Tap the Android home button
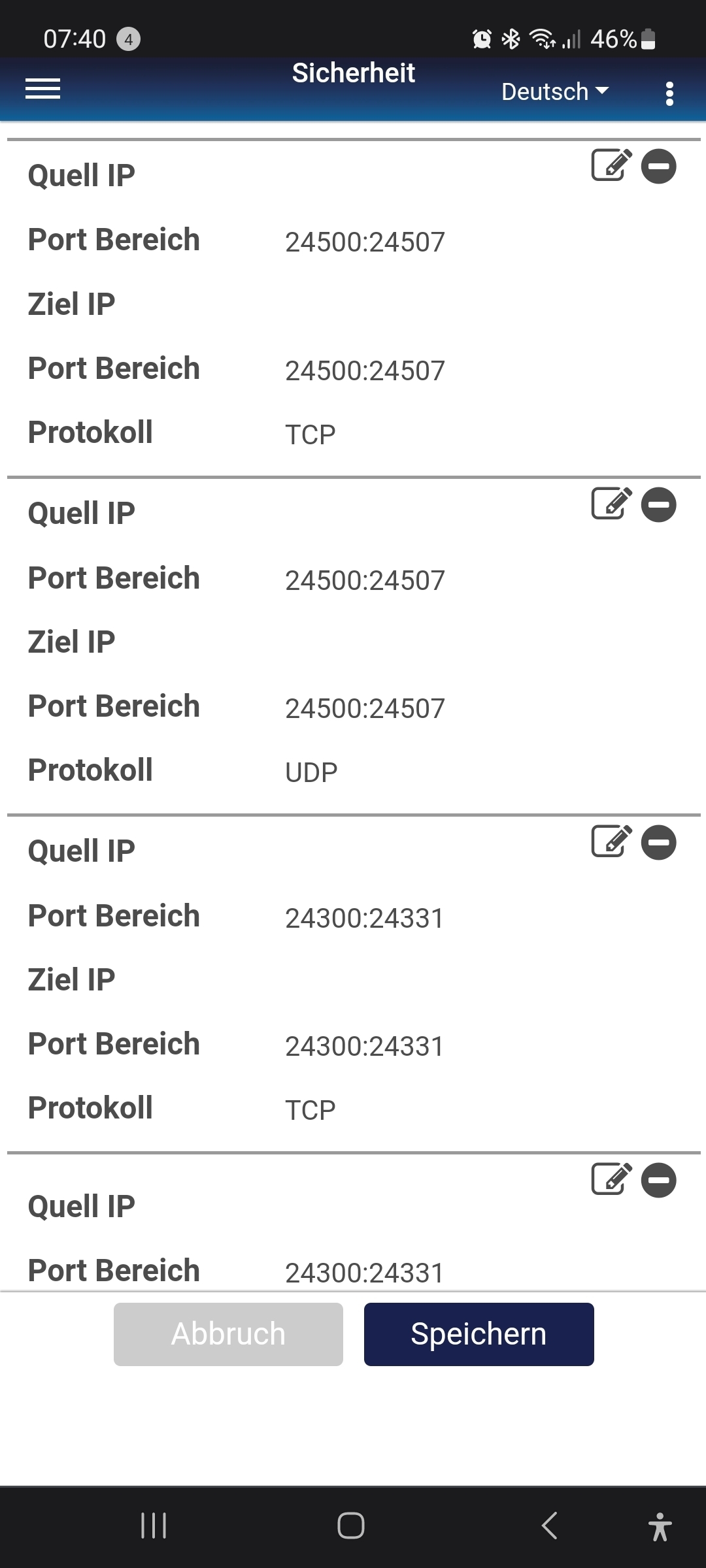This screenshot has width=706, height=1568. [351, 1526]
